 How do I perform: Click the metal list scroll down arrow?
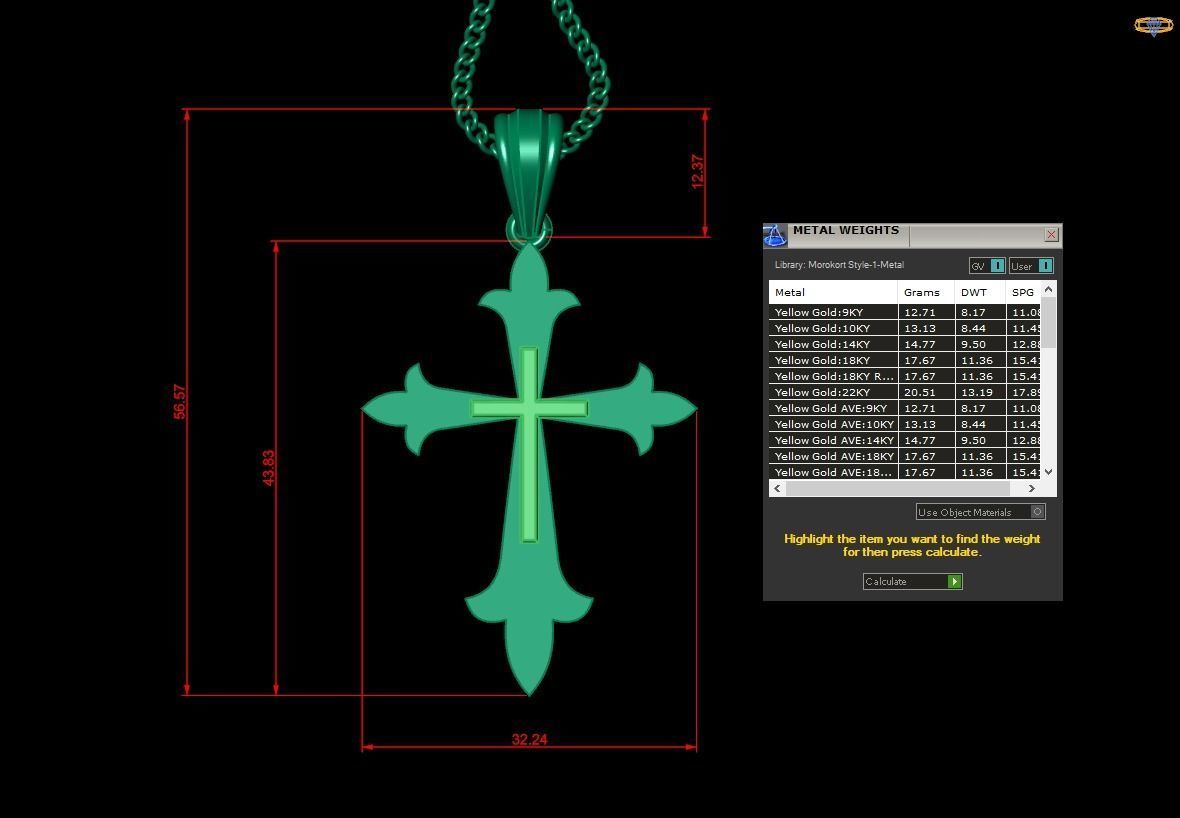(1048, 472)
